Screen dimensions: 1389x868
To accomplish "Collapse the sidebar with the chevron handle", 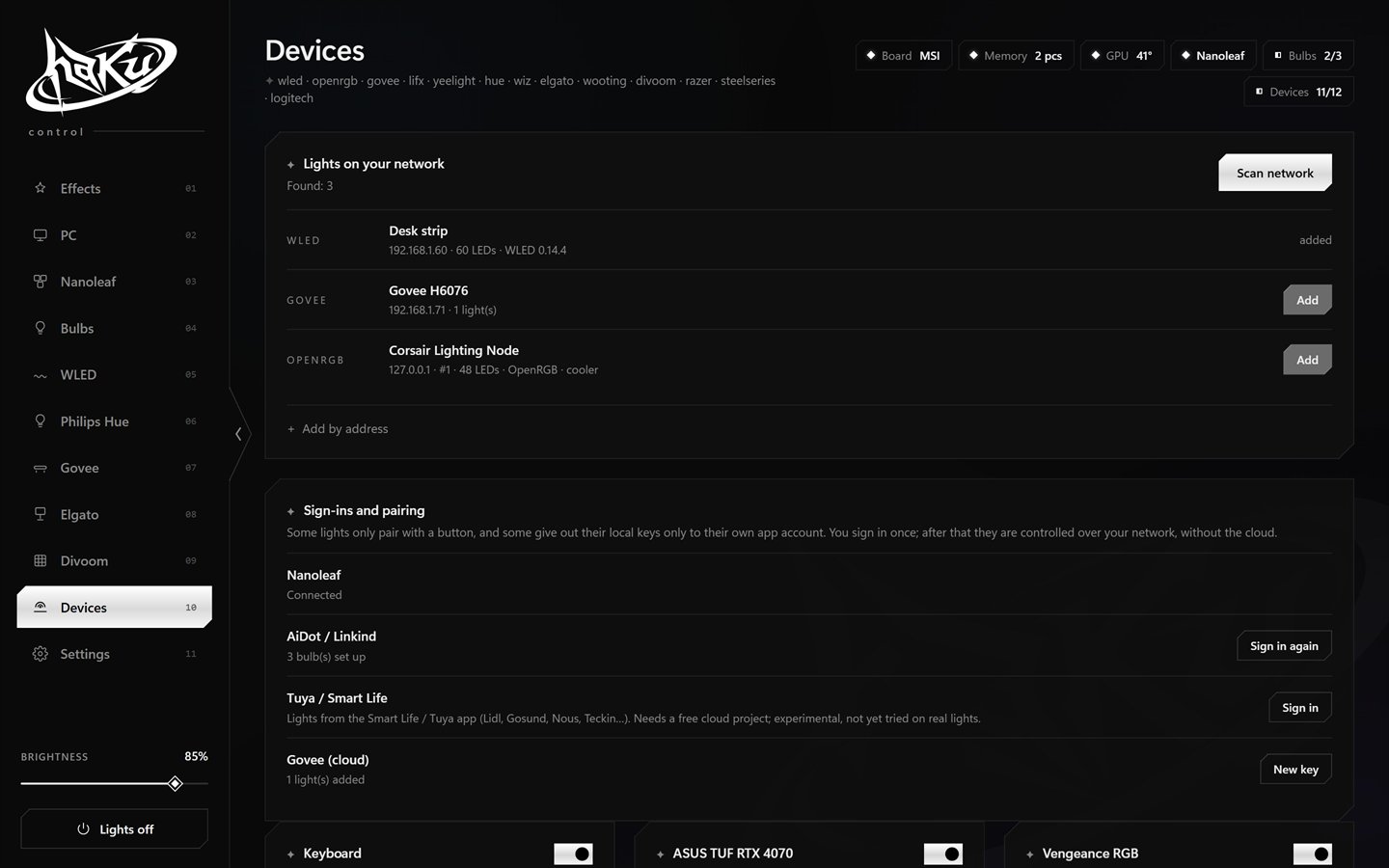I will click(x=238, y=434).
